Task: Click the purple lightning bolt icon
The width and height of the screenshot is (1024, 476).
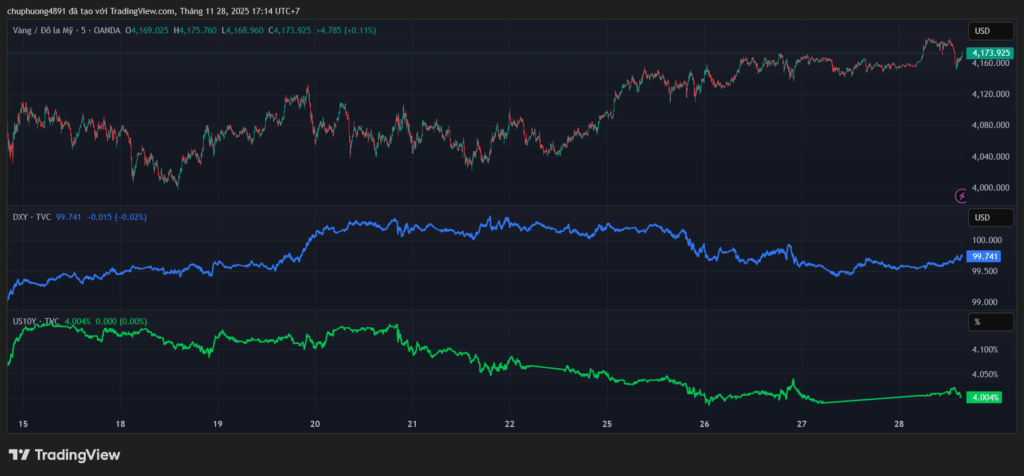Action: click(x=962, y=196)
